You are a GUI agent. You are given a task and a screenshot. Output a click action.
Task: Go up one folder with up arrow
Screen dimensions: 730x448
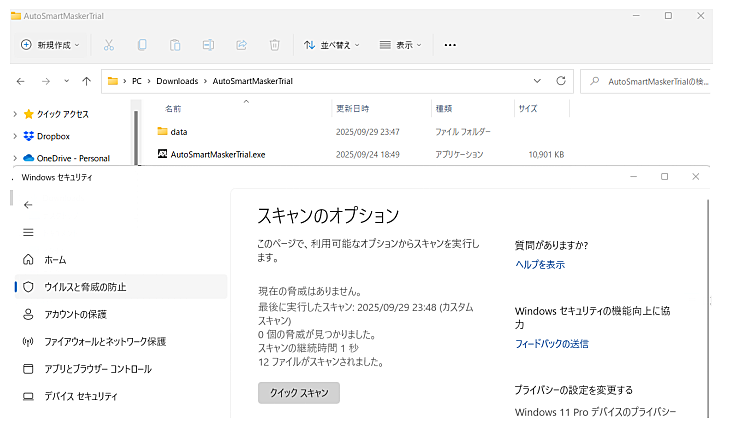[87, 81]
